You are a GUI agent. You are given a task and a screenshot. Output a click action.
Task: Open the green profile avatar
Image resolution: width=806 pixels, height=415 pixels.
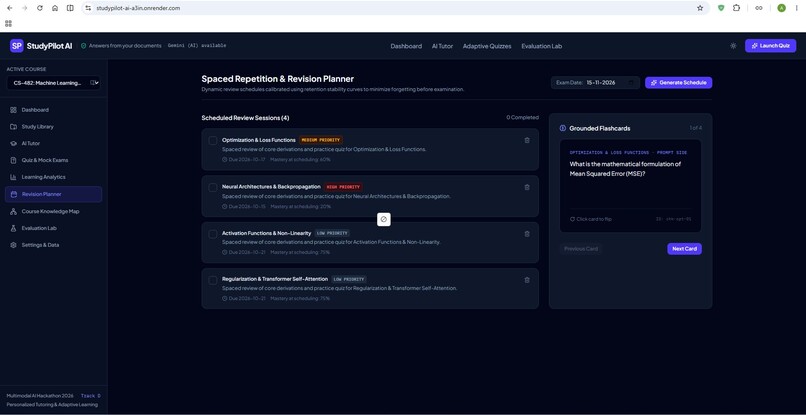[781, 8]
